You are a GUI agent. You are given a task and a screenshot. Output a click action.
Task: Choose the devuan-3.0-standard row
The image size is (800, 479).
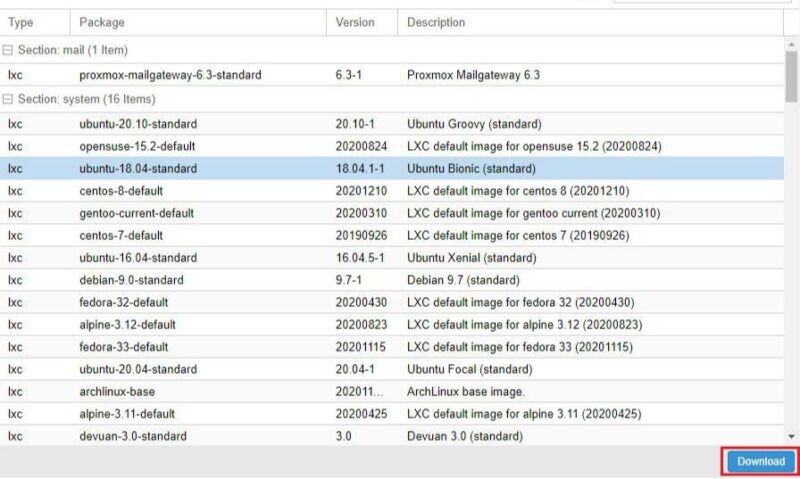click(132, 436)
